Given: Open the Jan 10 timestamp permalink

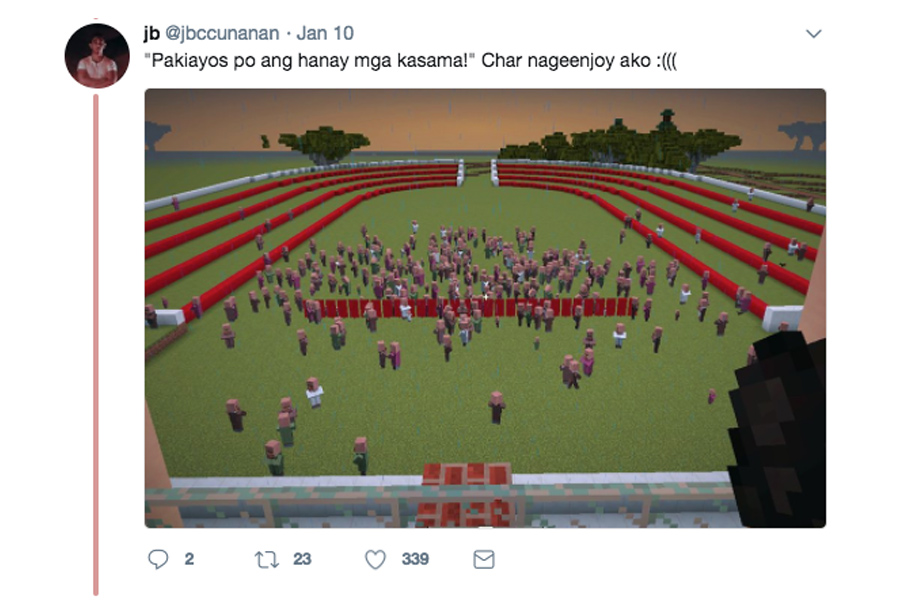Looking at the screenshot, I should [325, 33].
